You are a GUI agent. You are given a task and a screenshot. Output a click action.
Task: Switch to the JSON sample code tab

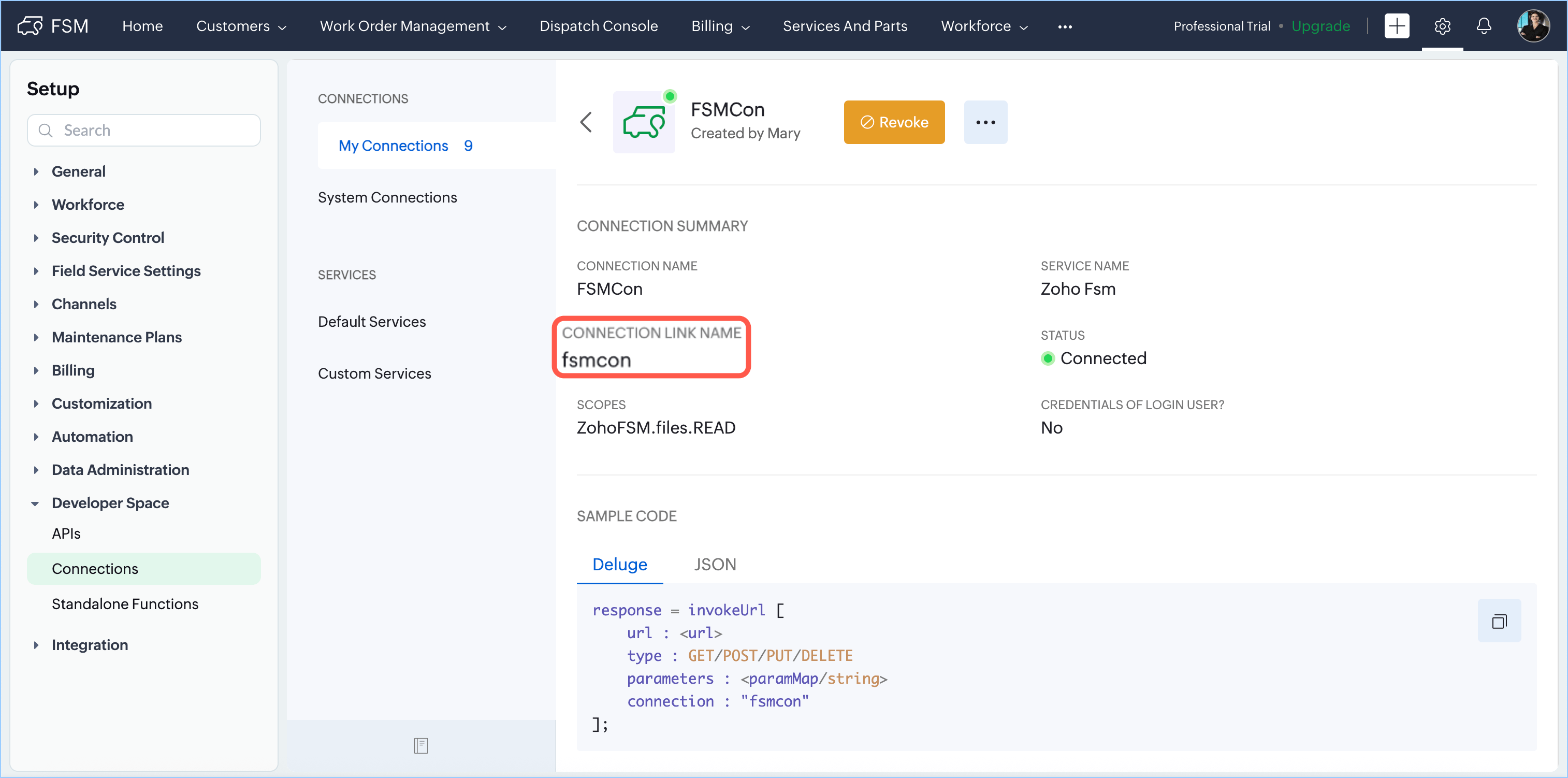coord(715,564)
